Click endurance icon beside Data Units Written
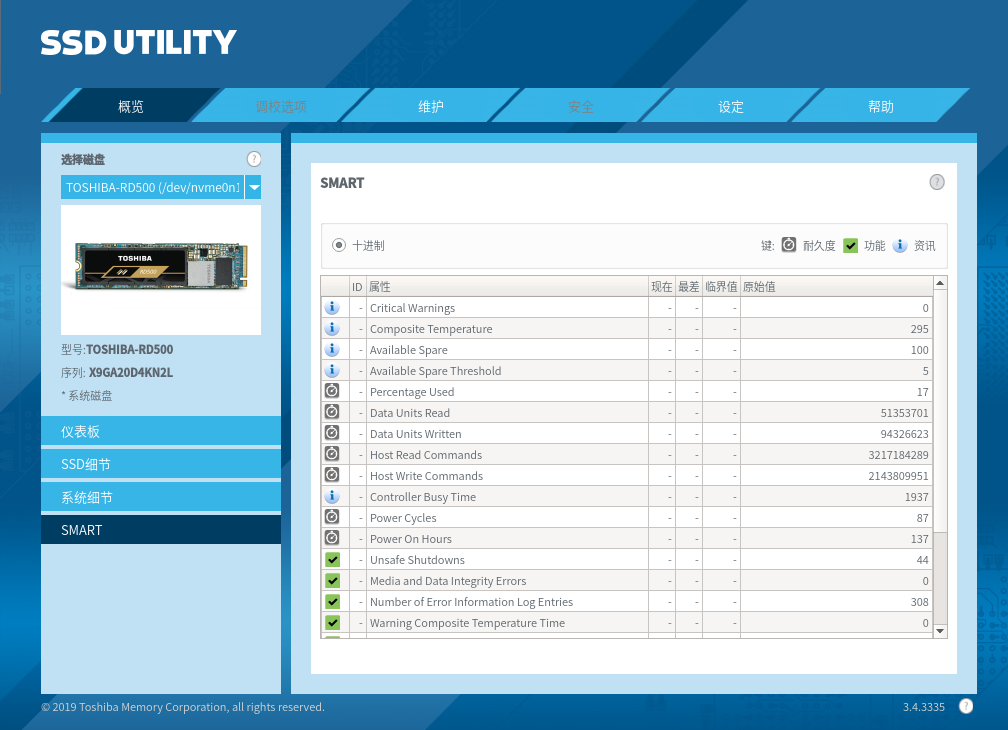 (x=332, y=433)
